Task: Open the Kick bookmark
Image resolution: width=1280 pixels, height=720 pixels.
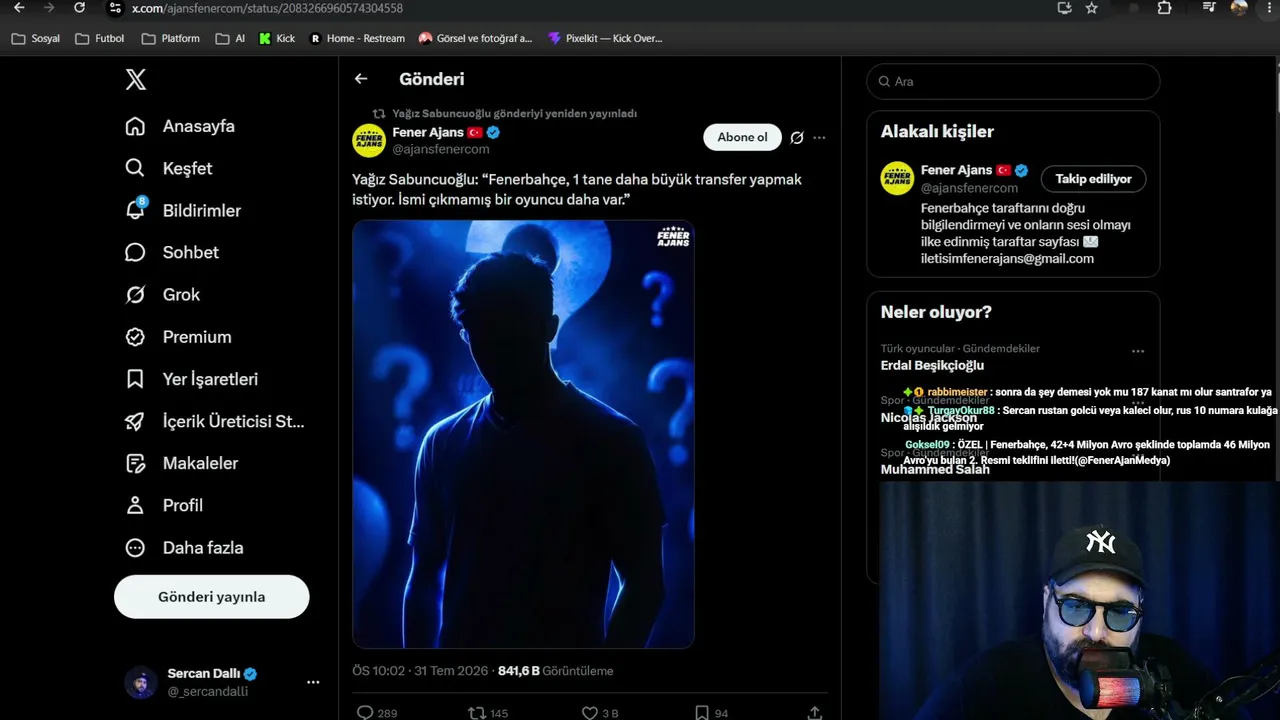Action: pyautogui.click(x=277, y=39)
